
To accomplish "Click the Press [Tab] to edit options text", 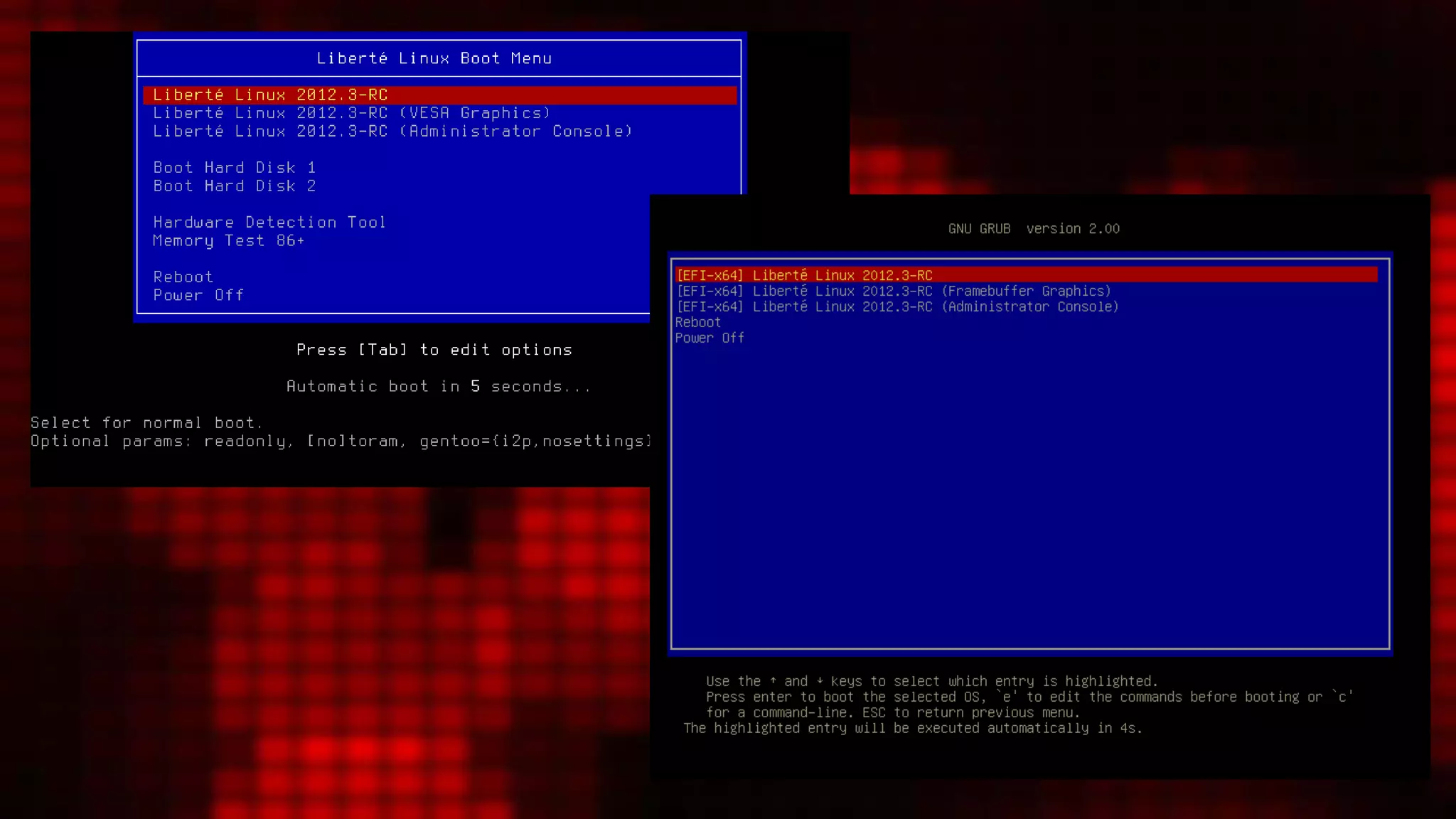I will pyautogui.click(x=434, y=350).
